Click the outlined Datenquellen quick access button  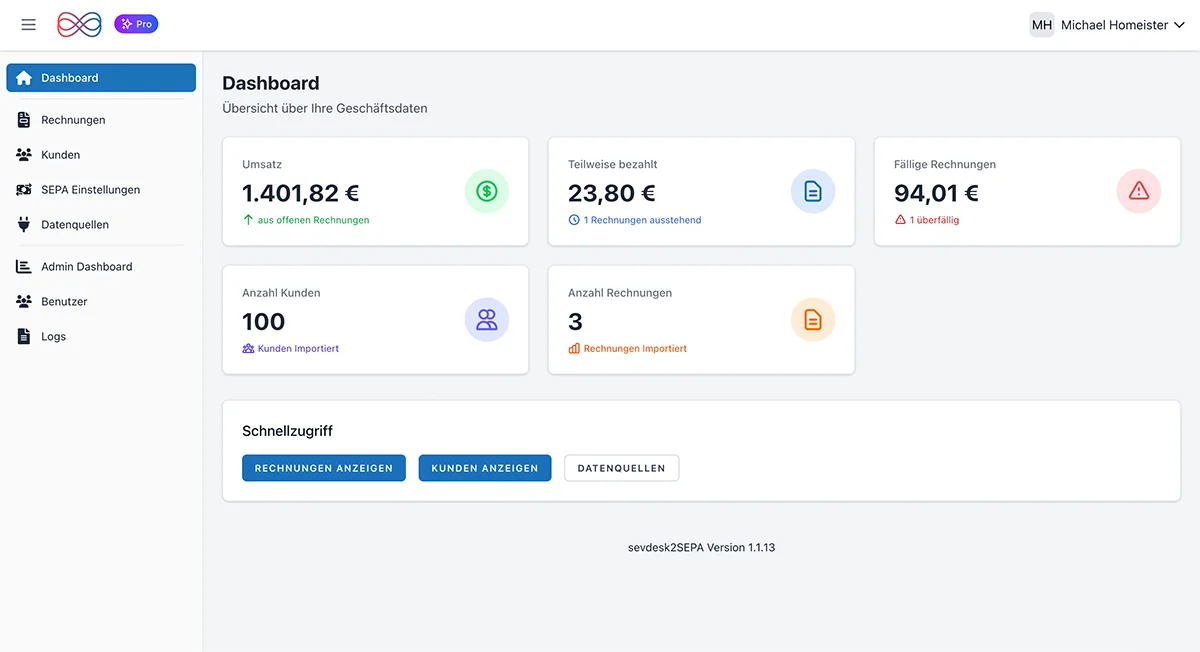pos(621,468)
